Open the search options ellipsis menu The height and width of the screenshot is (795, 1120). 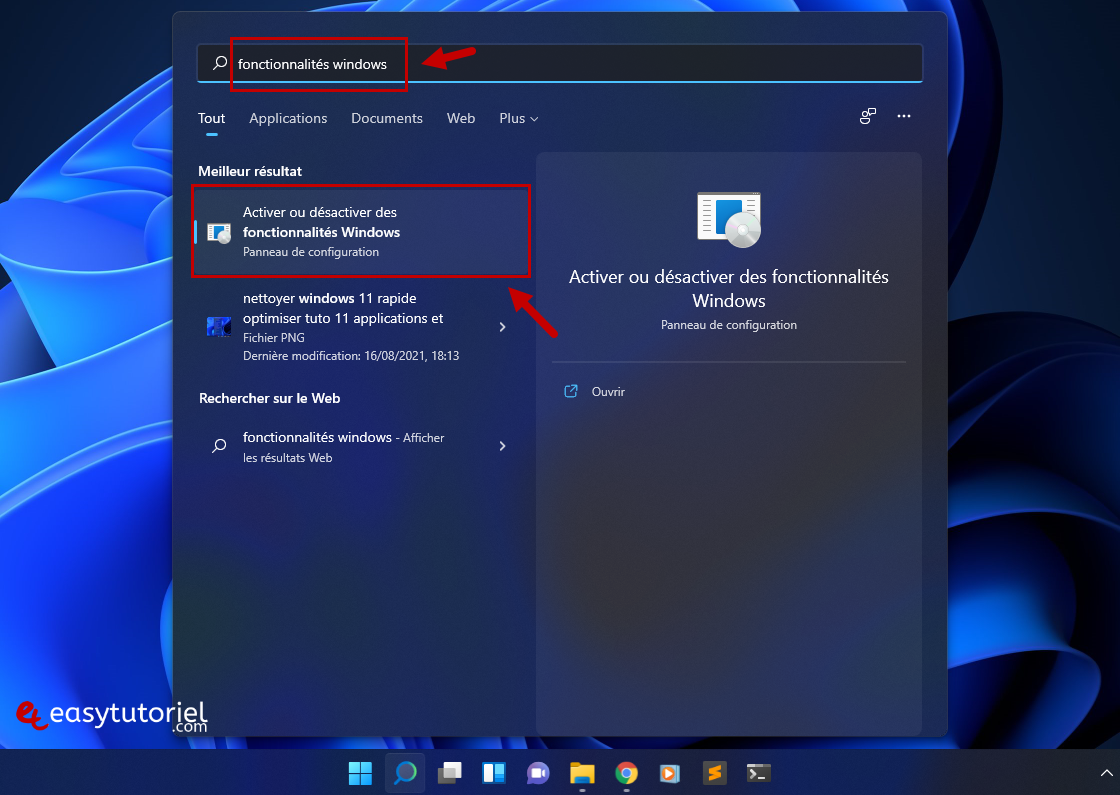point(904,117)
